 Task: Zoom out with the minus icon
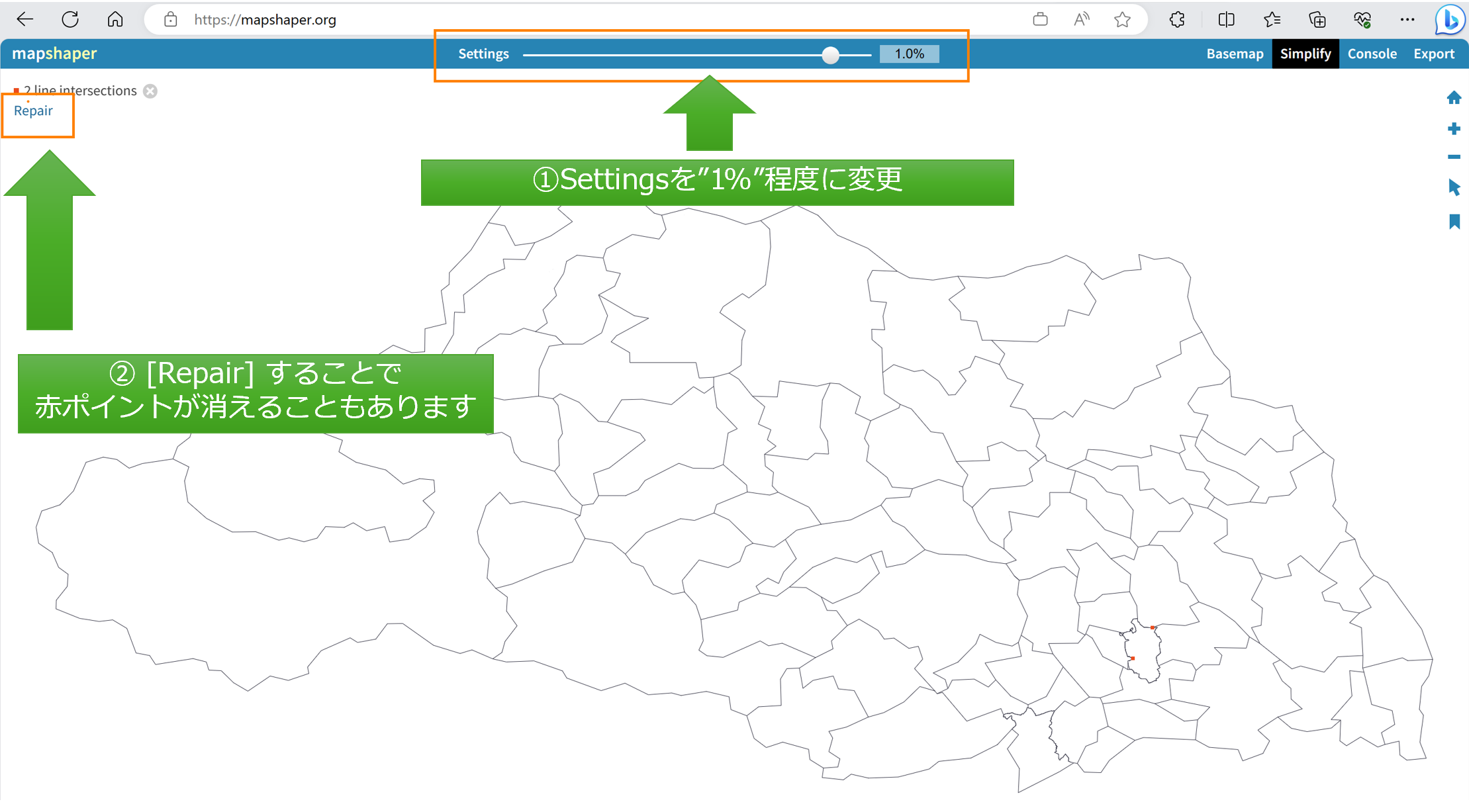[x=1454, y=157]
